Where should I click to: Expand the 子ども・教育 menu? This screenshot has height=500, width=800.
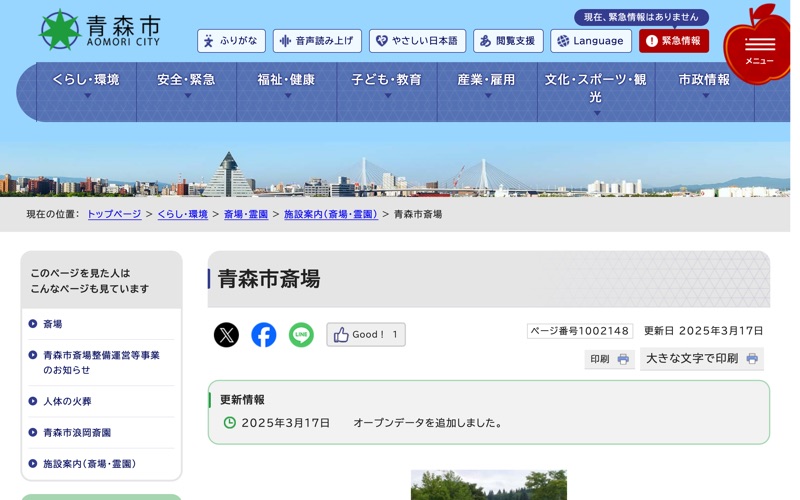387,92
